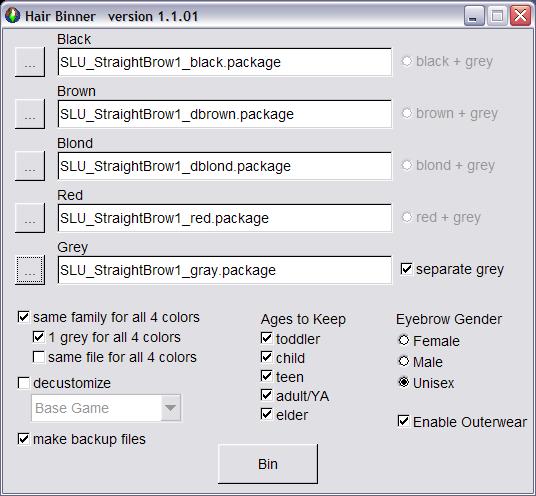Click the Black package filename field
This screenshot has height=496, width=536.
tap(225, 62)
